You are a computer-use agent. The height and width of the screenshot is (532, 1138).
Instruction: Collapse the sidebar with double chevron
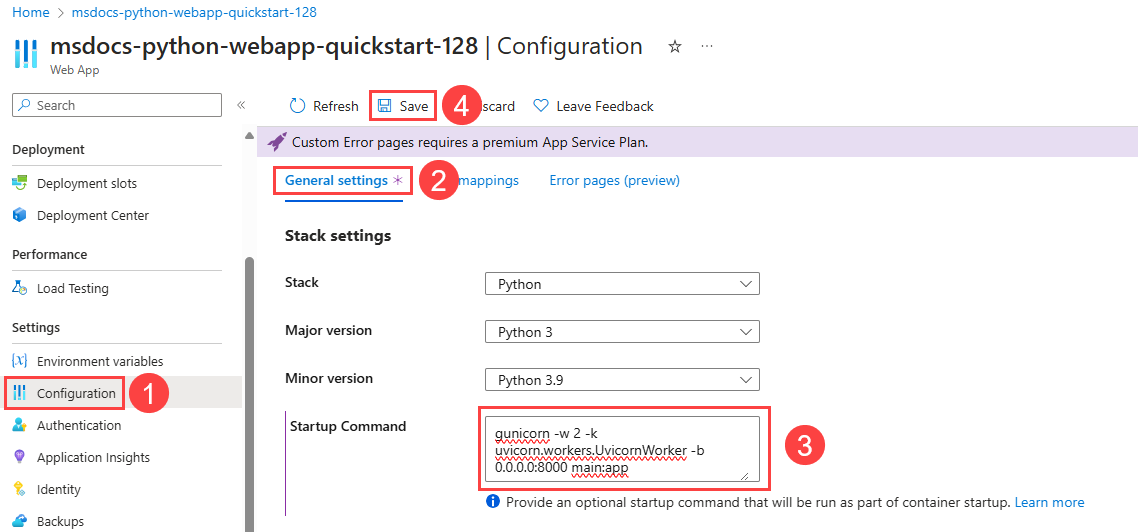pyautogui.click(x=241, y=105)
